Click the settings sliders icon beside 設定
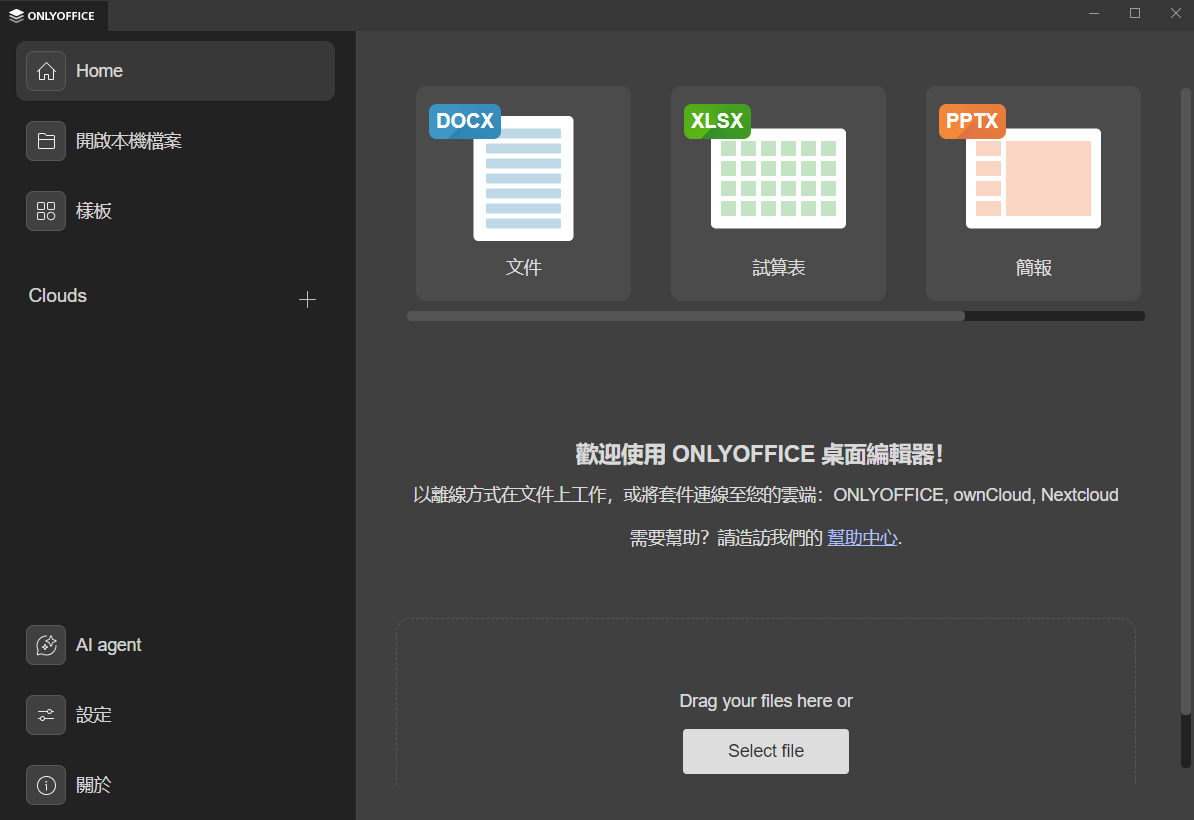The width and height of the screenshot is (1194, 820). click(x=46, y=715)
